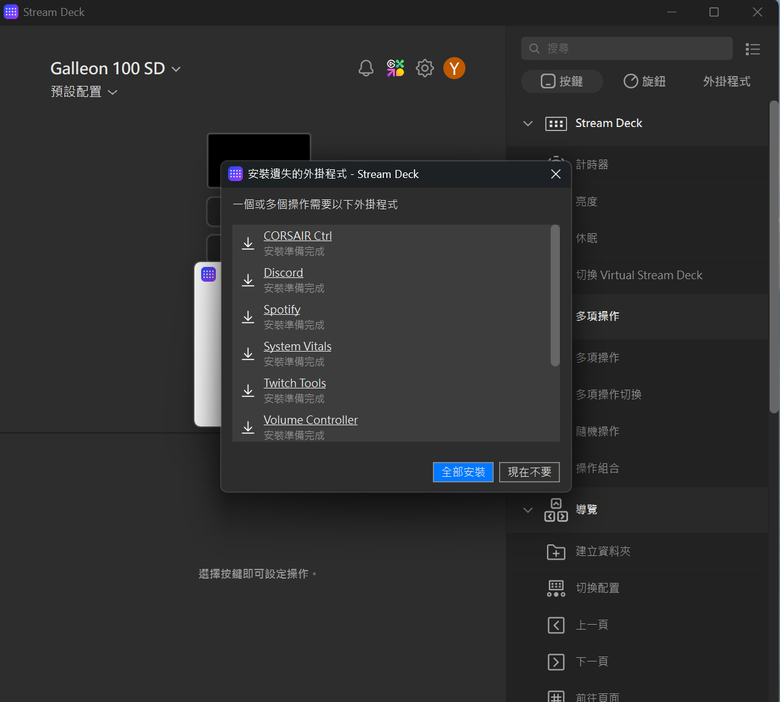Click the 建立資料夾 folder icon

pyautogui.click(x=556, y=551)
